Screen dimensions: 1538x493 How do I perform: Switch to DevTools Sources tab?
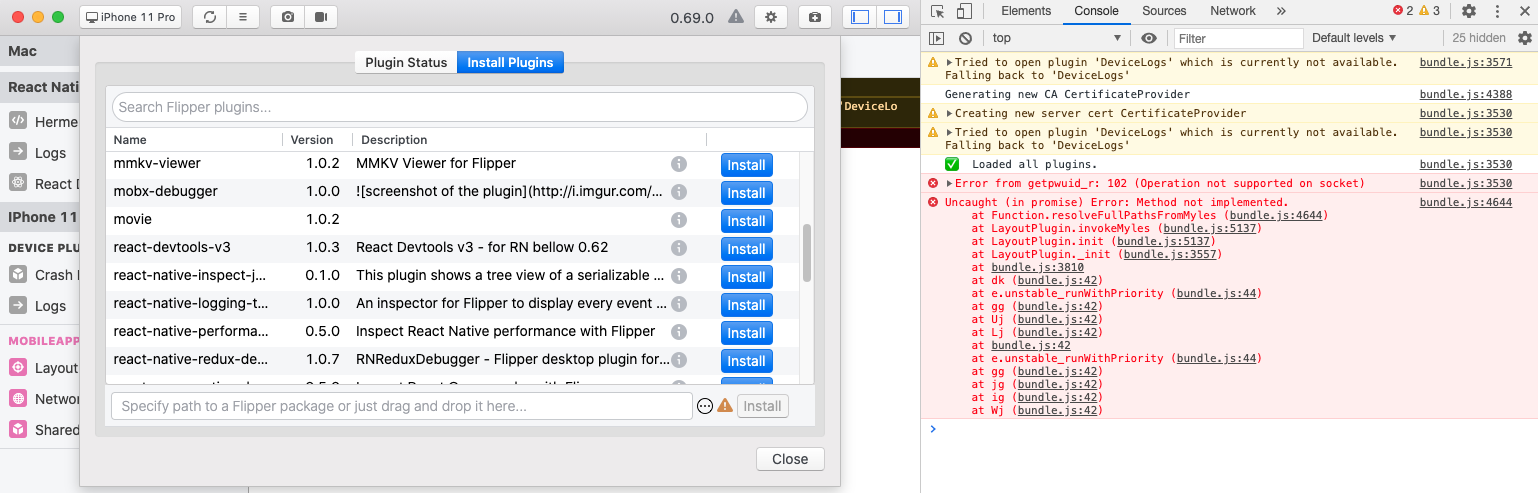click(1164, 11)
